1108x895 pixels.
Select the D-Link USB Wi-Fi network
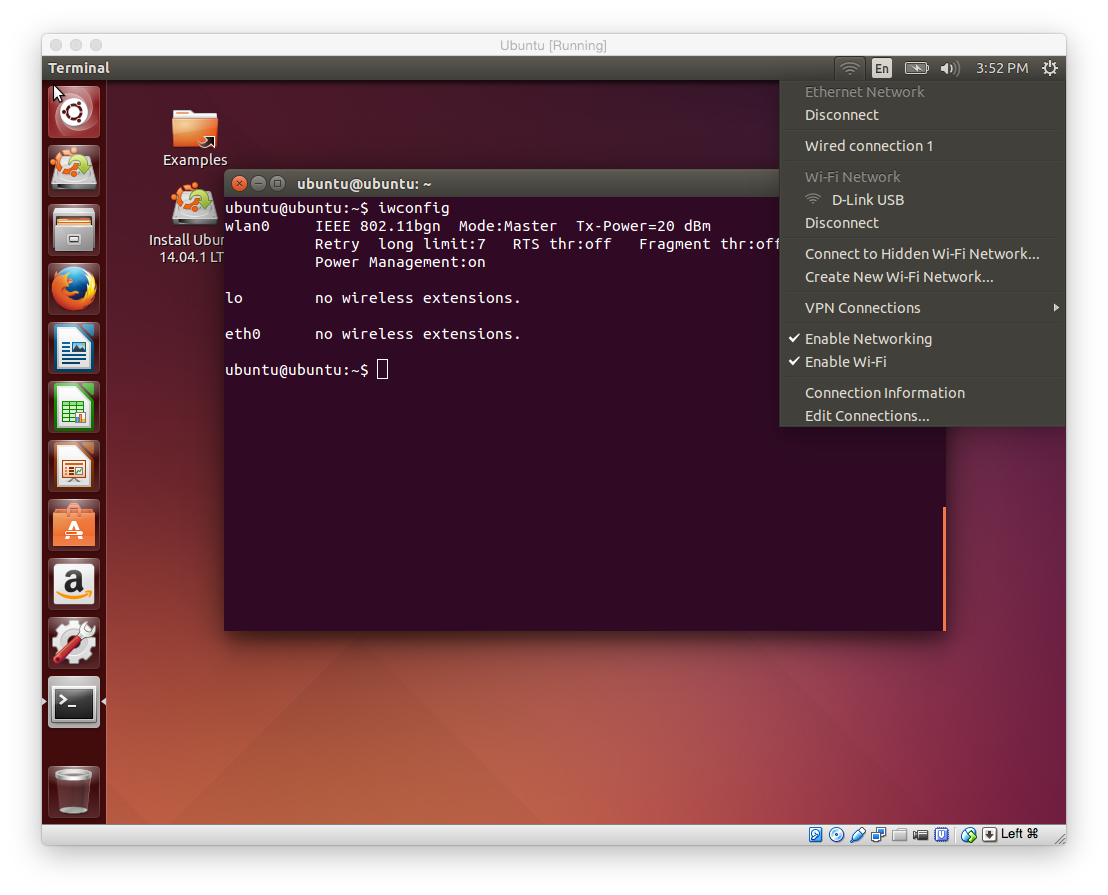(923, 200)
